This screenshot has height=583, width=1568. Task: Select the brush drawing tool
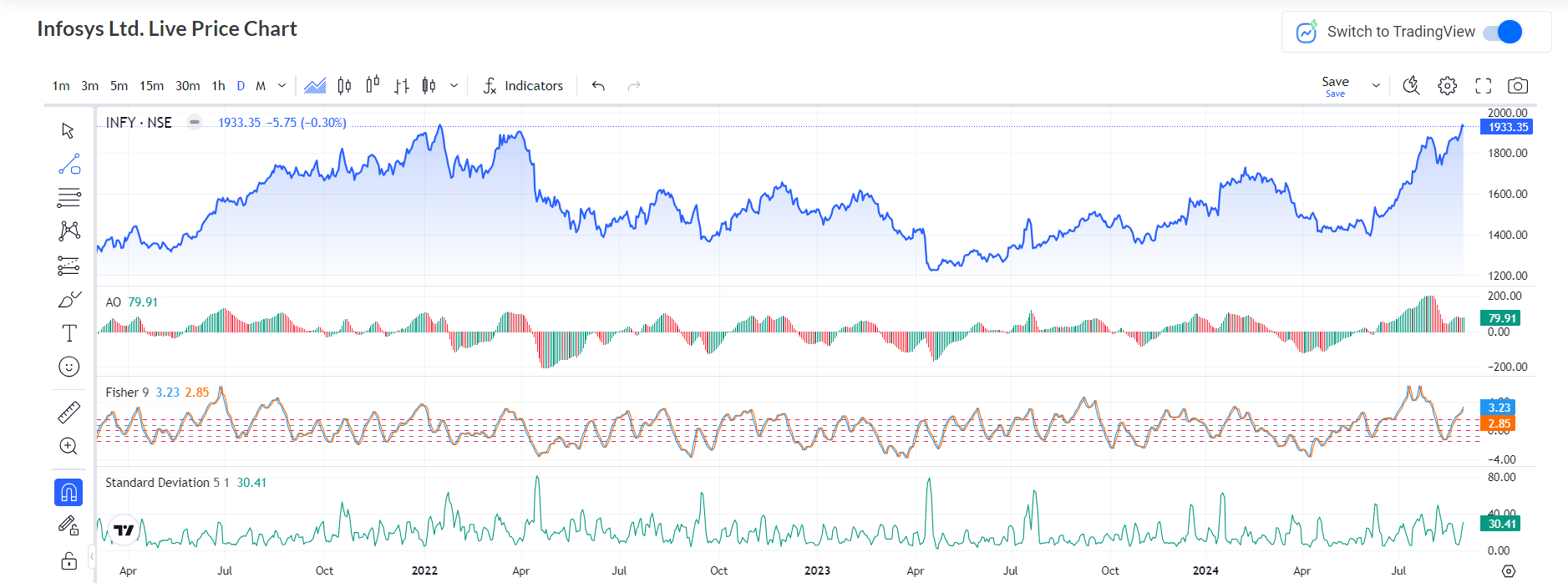69,299
